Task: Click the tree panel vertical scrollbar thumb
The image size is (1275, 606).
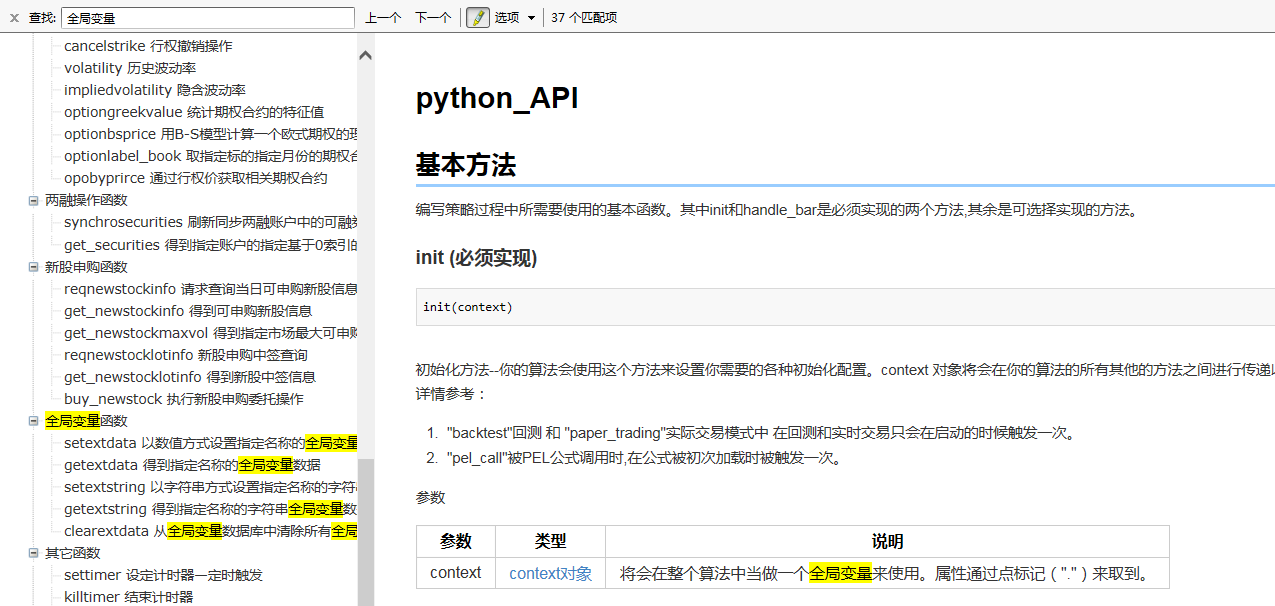Action: tap(366, 530)
